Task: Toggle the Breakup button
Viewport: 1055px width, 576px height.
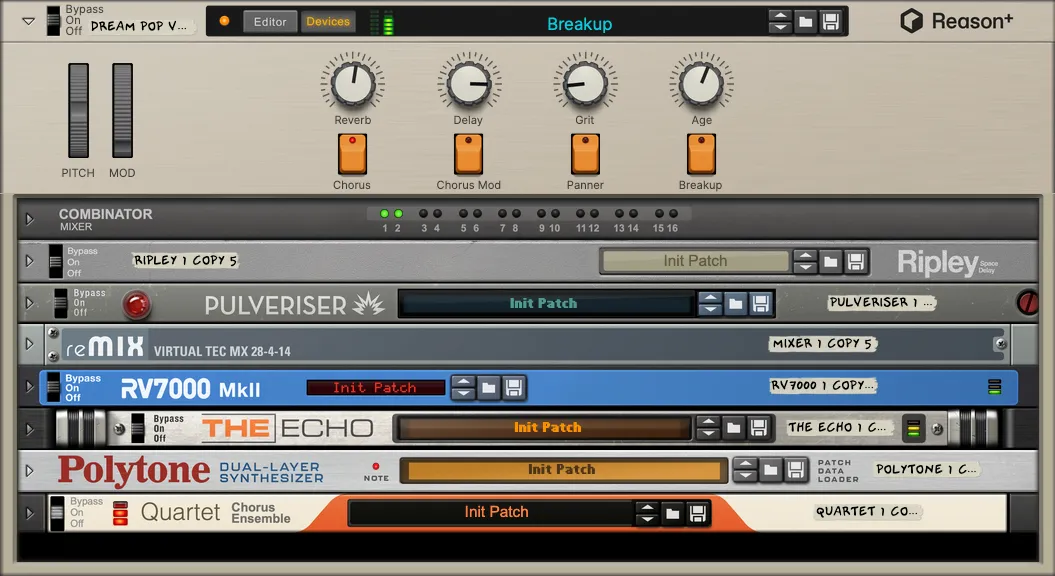Action: [x=701, y=154]
